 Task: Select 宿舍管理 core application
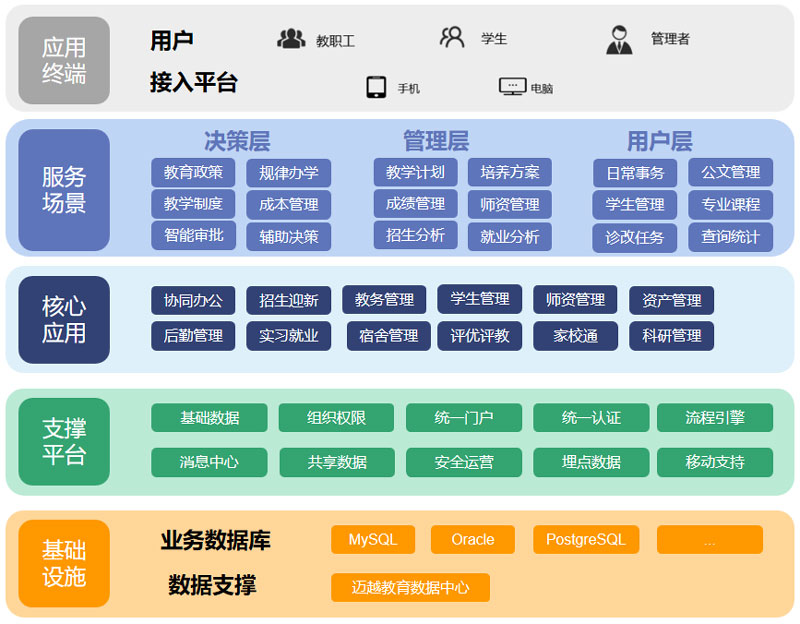(x=389, y=336)
